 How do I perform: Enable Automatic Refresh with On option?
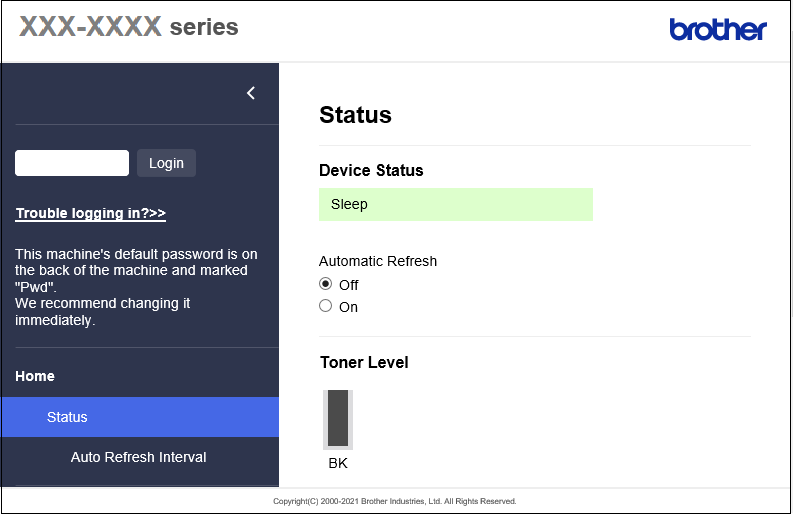325,306
